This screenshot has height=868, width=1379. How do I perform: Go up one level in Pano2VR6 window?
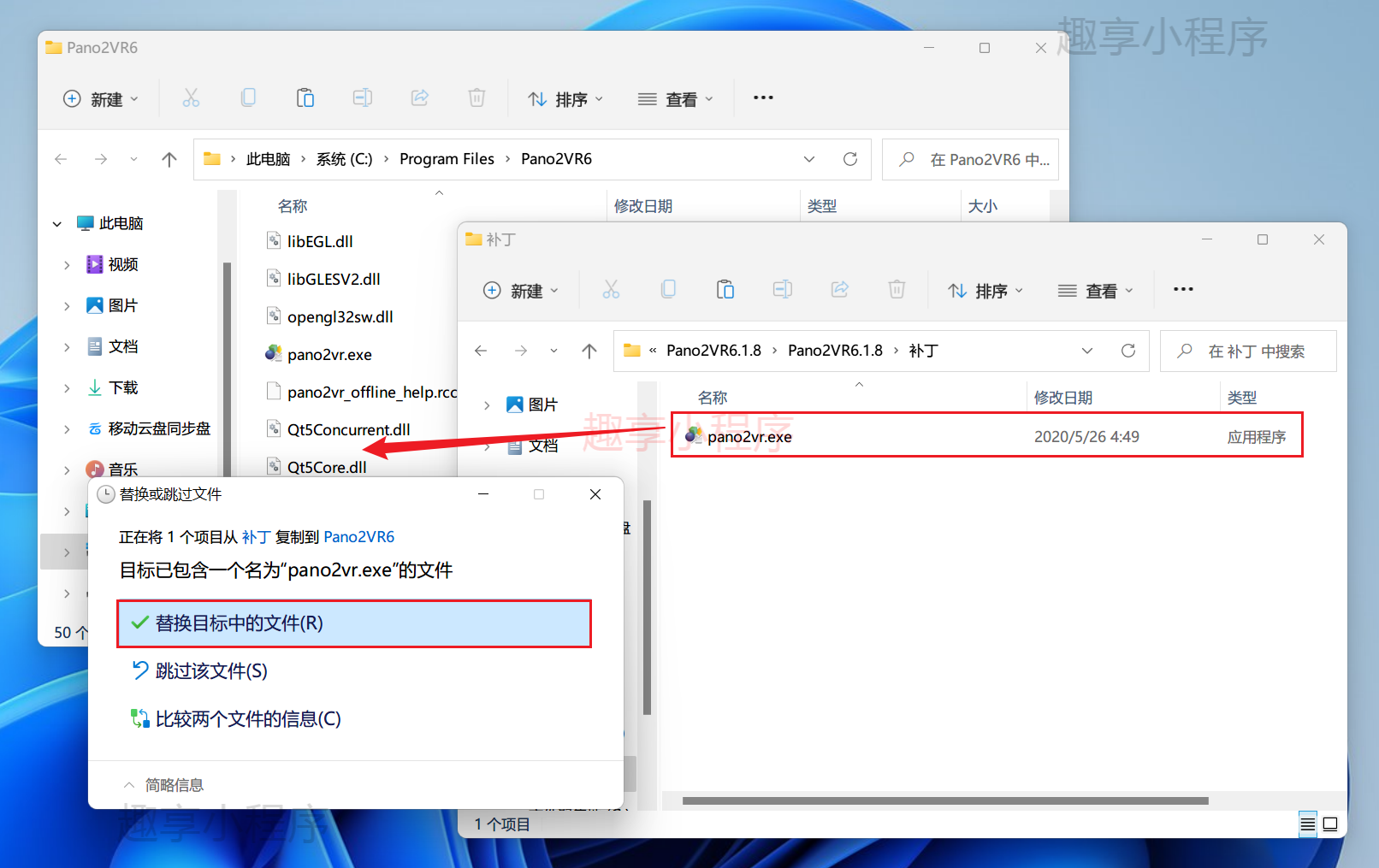click(169, 159)
